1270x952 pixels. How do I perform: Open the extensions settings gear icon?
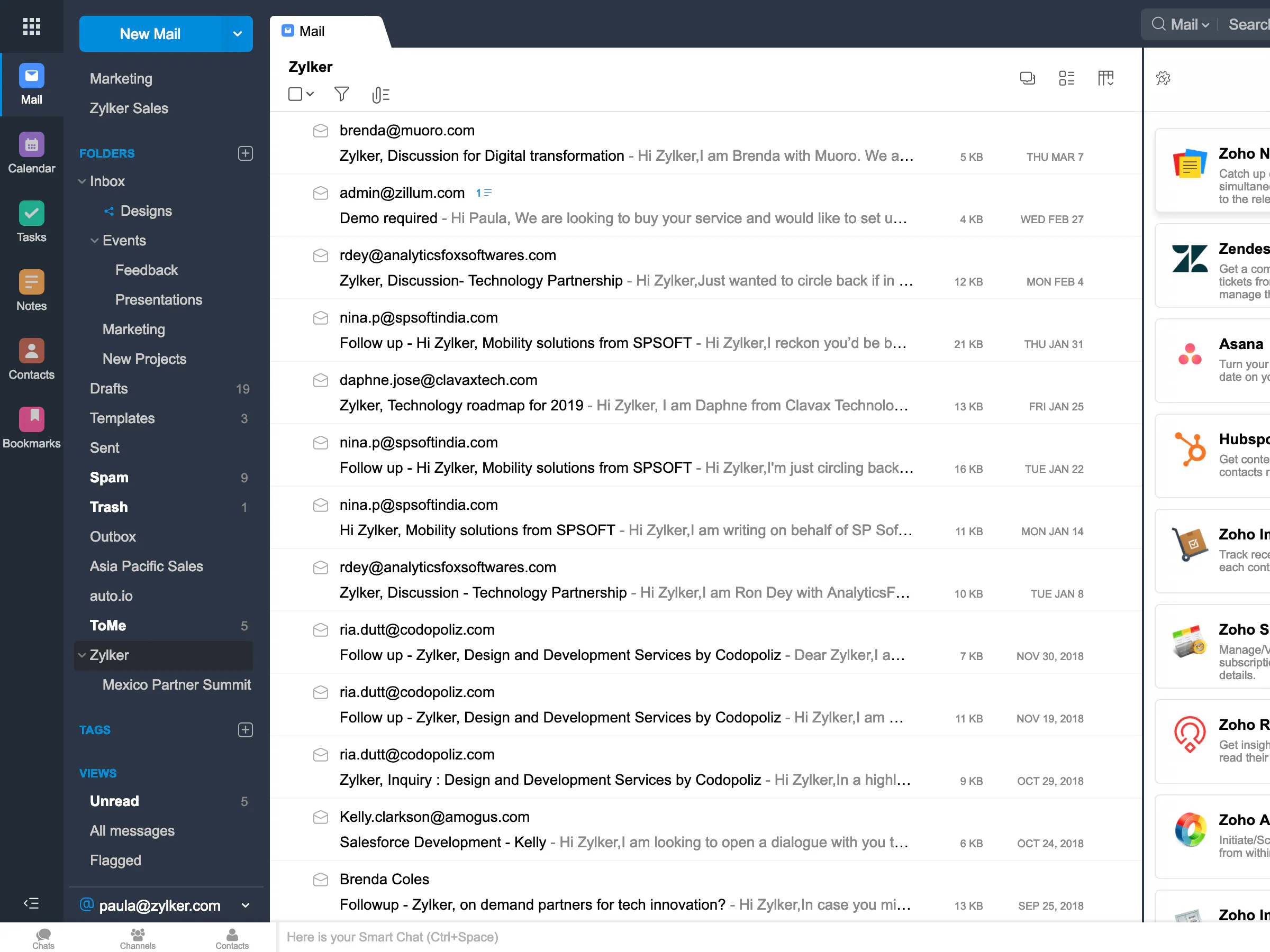click(x=1163, y=78)
